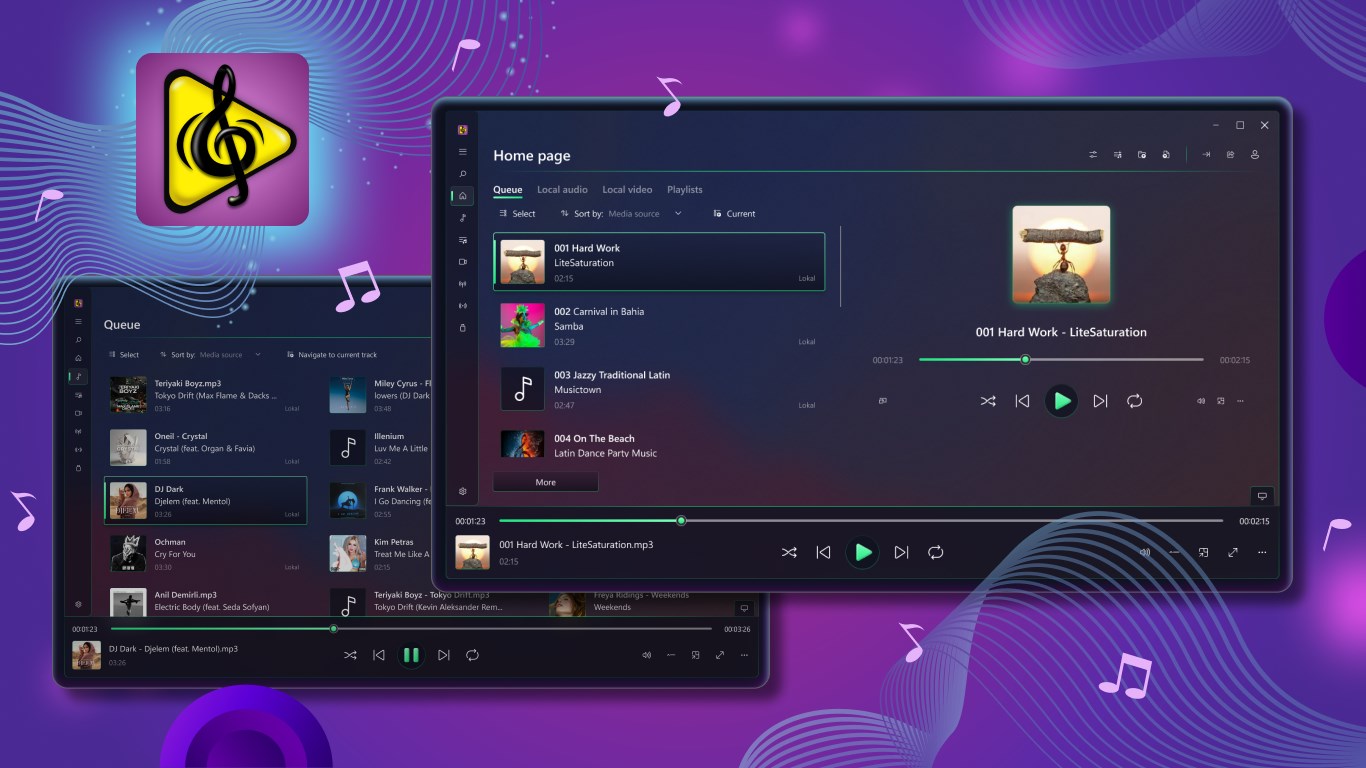Open music library icon in Home page sidebar

pos(463,218)
